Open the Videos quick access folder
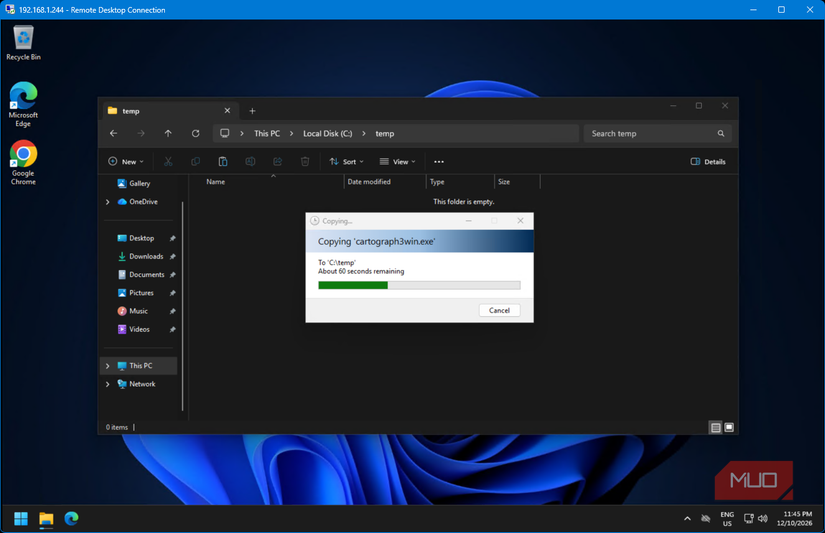Viewport: 825px width, 533px height. [x=139, y=329]
